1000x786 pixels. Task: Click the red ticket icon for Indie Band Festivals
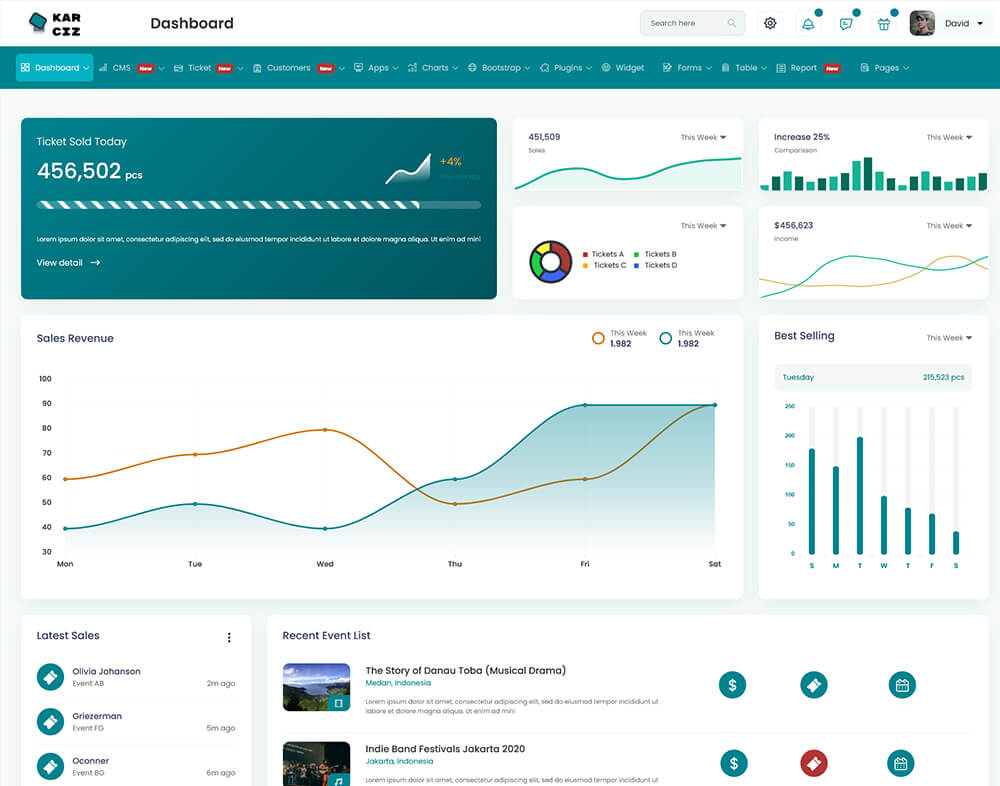click(814, 764)
